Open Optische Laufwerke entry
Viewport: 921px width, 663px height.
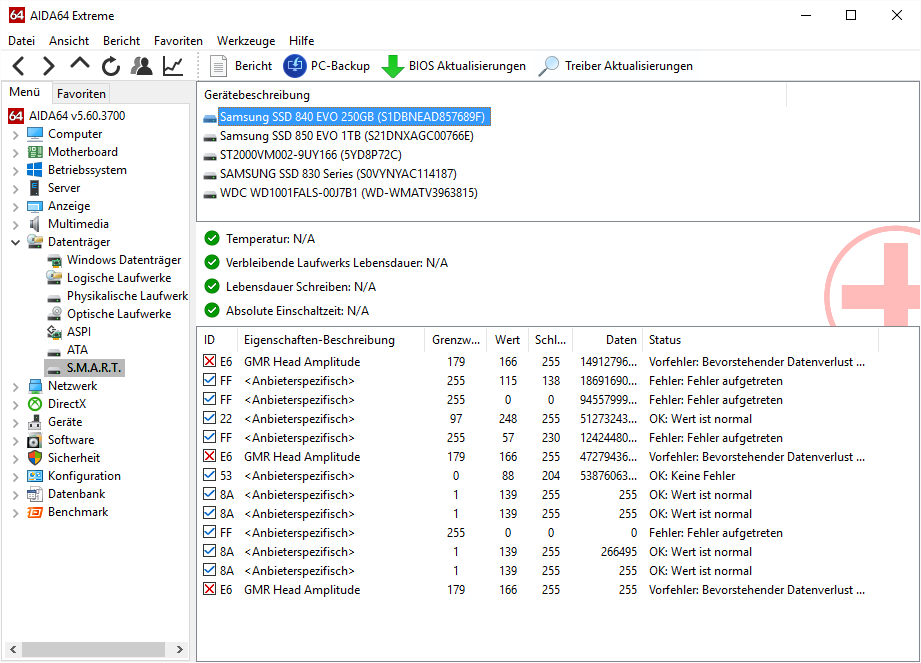[119, 314]
